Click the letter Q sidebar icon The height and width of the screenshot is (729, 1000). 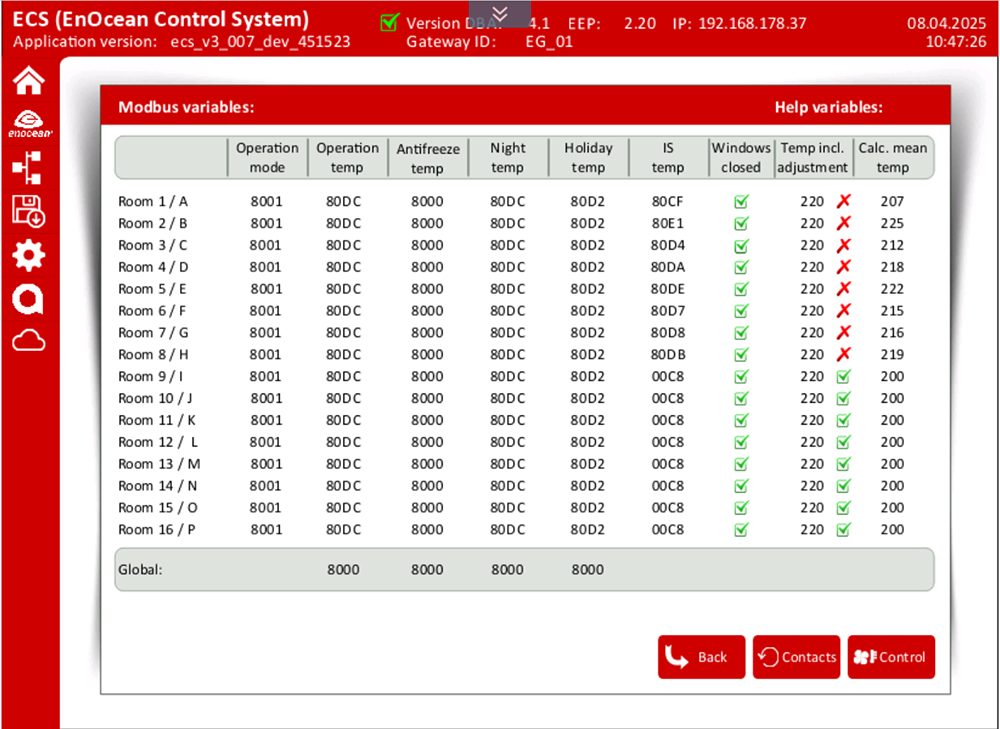tap(28, 299)
